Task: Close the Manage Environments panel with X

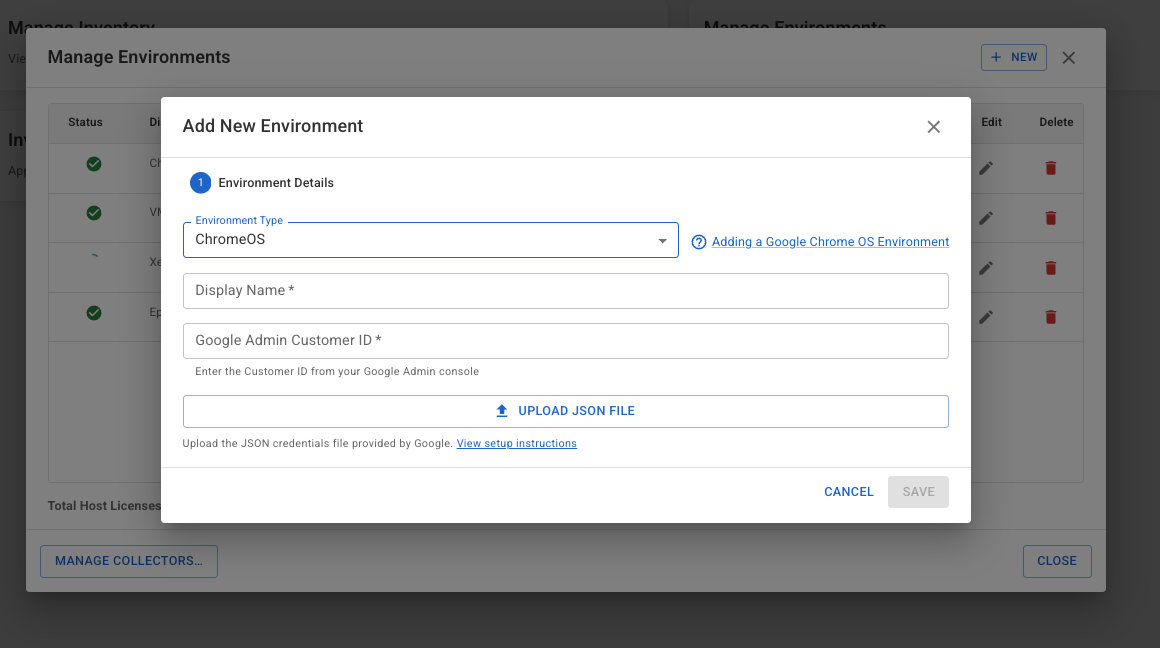Action: click(1068, 58)
